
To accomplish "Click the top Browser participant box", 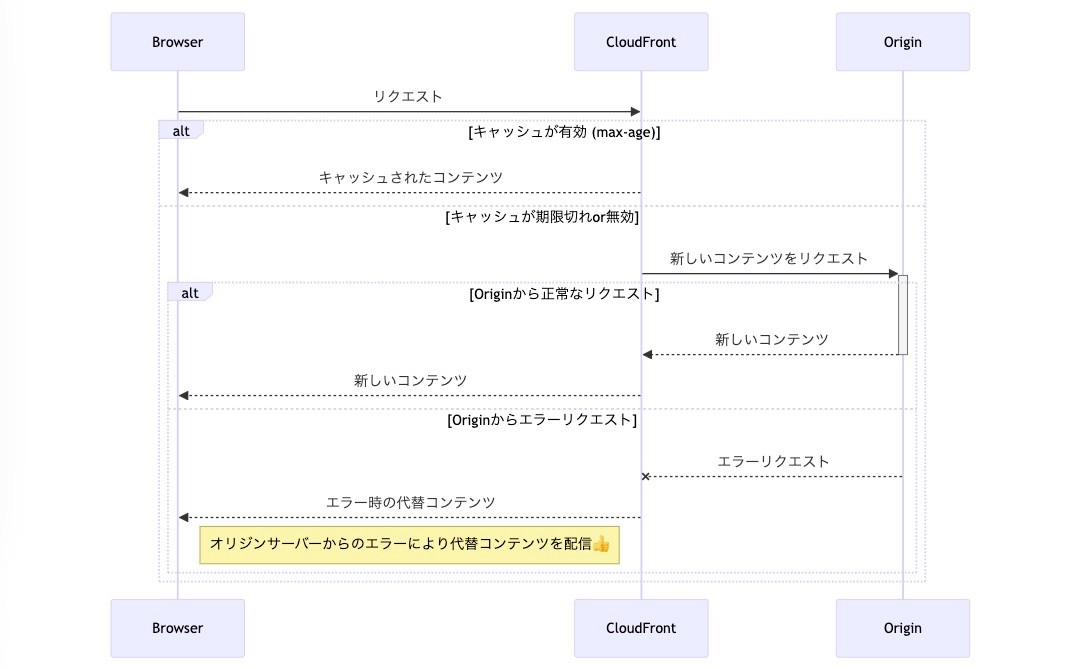I will 178,41.
